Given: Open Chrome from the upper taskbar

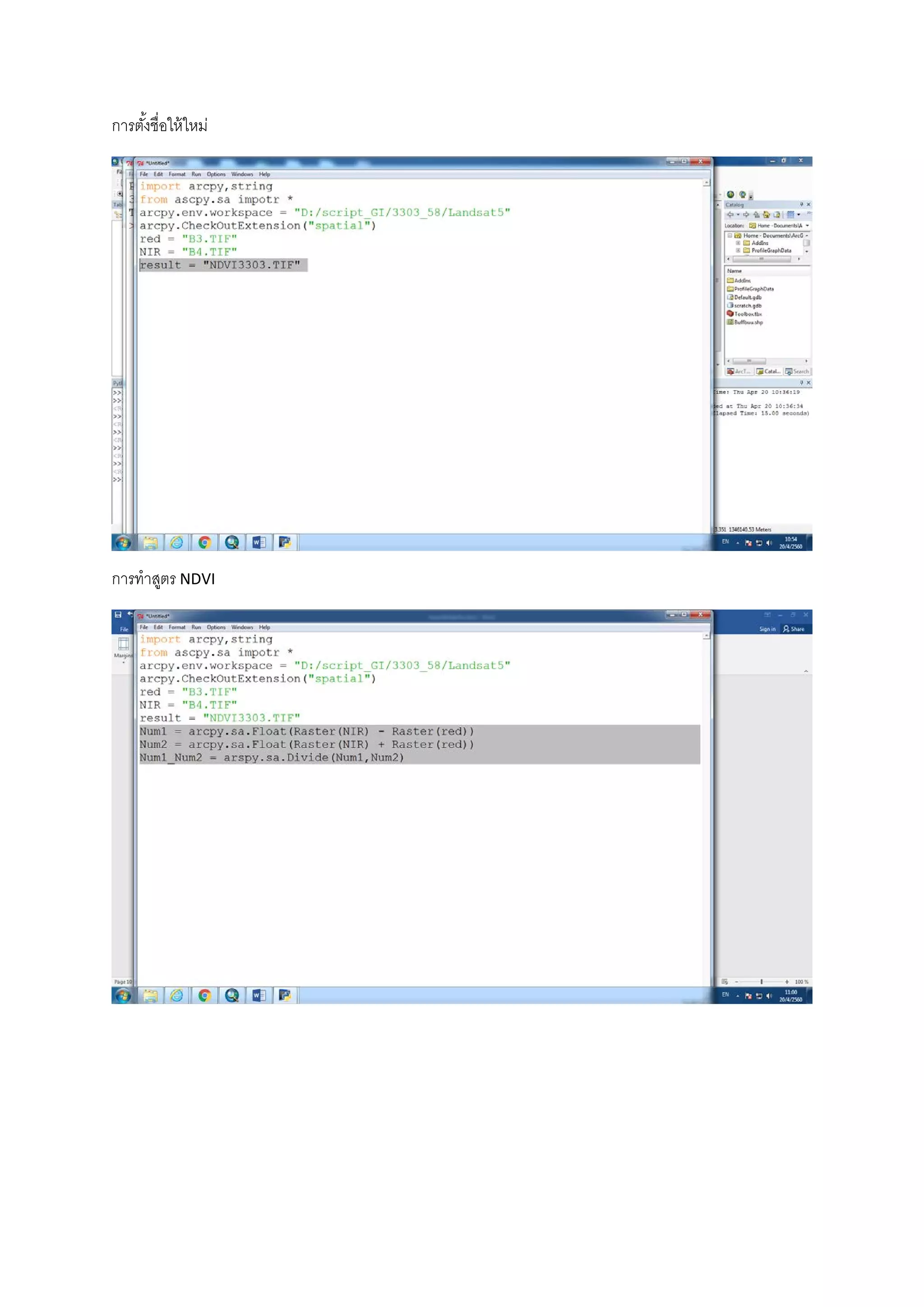Looking at the screenshot, I should [205, 542].
